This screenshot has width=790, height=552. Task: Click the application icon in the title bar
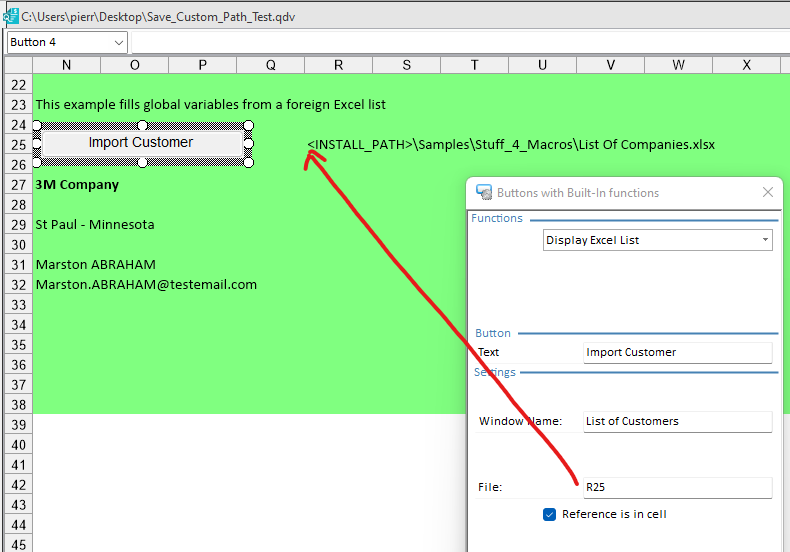tap(11, 17)
